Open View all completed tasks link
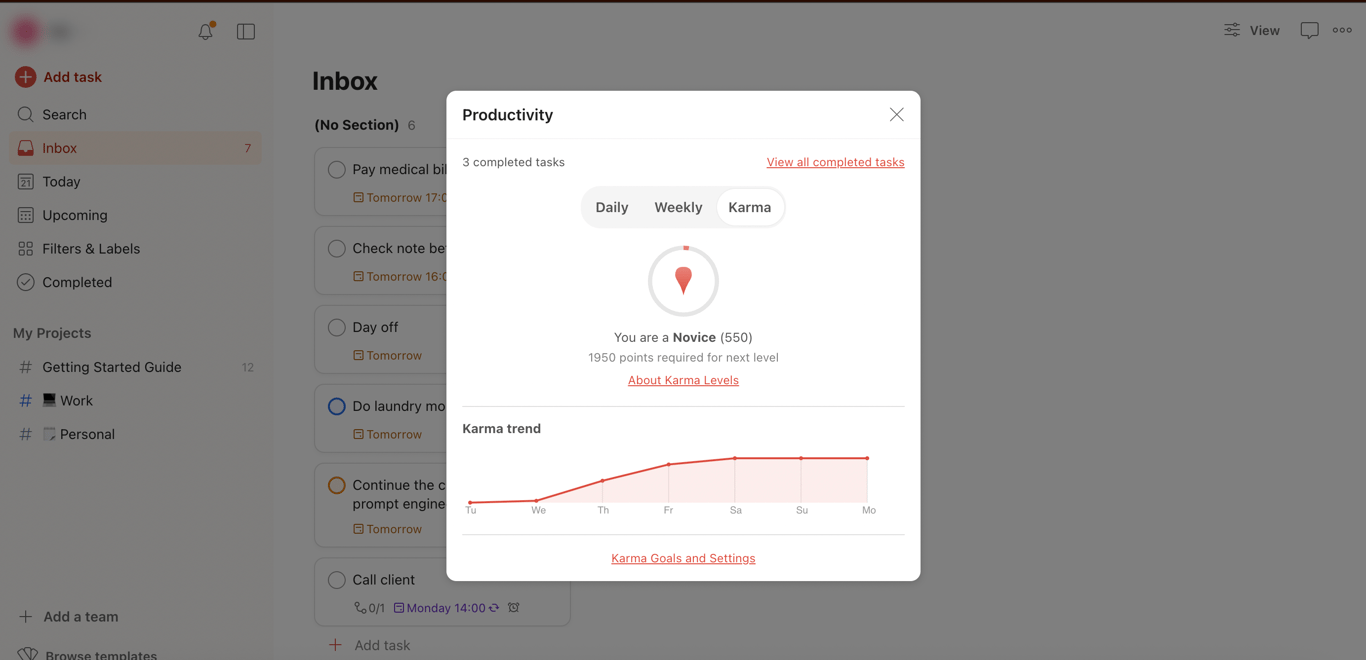This screenshot has width=1366, height=660. pos(835,162)
